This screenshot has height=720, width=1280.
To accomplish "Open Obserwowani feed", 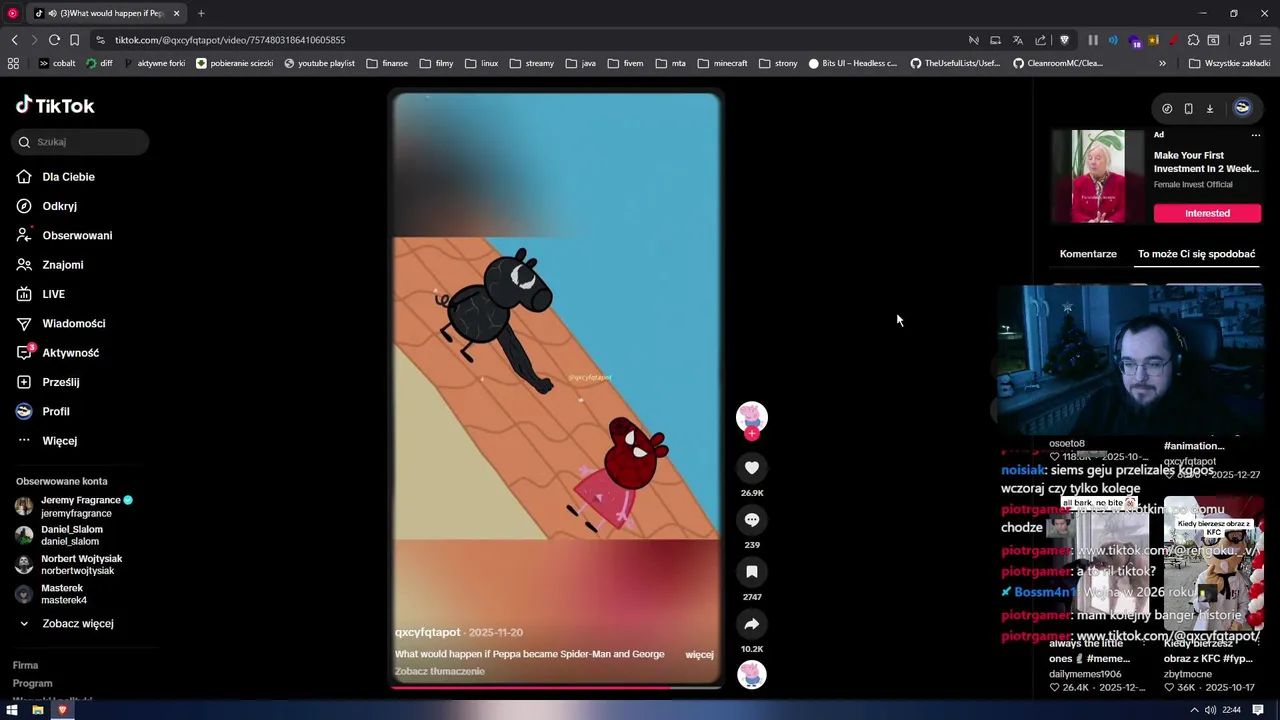I will 77,235.
